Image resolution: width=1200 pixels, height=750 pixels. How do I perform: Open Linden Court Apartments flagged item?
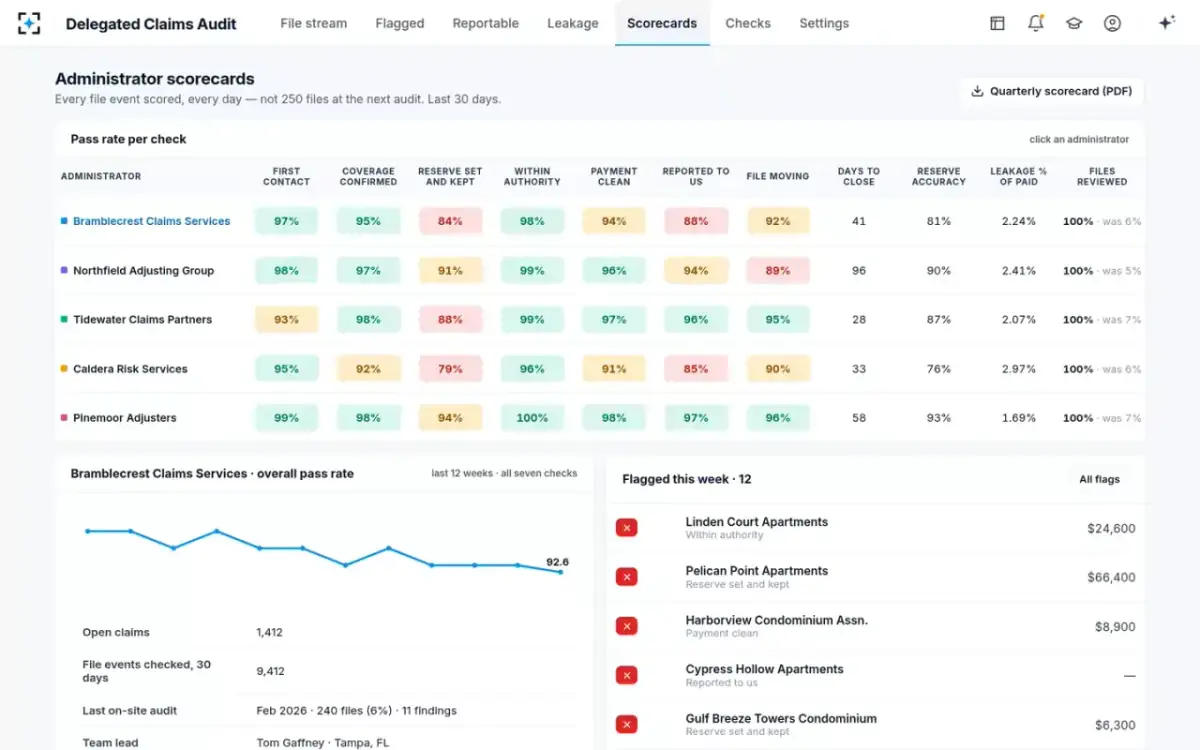[x=757, y=522]
